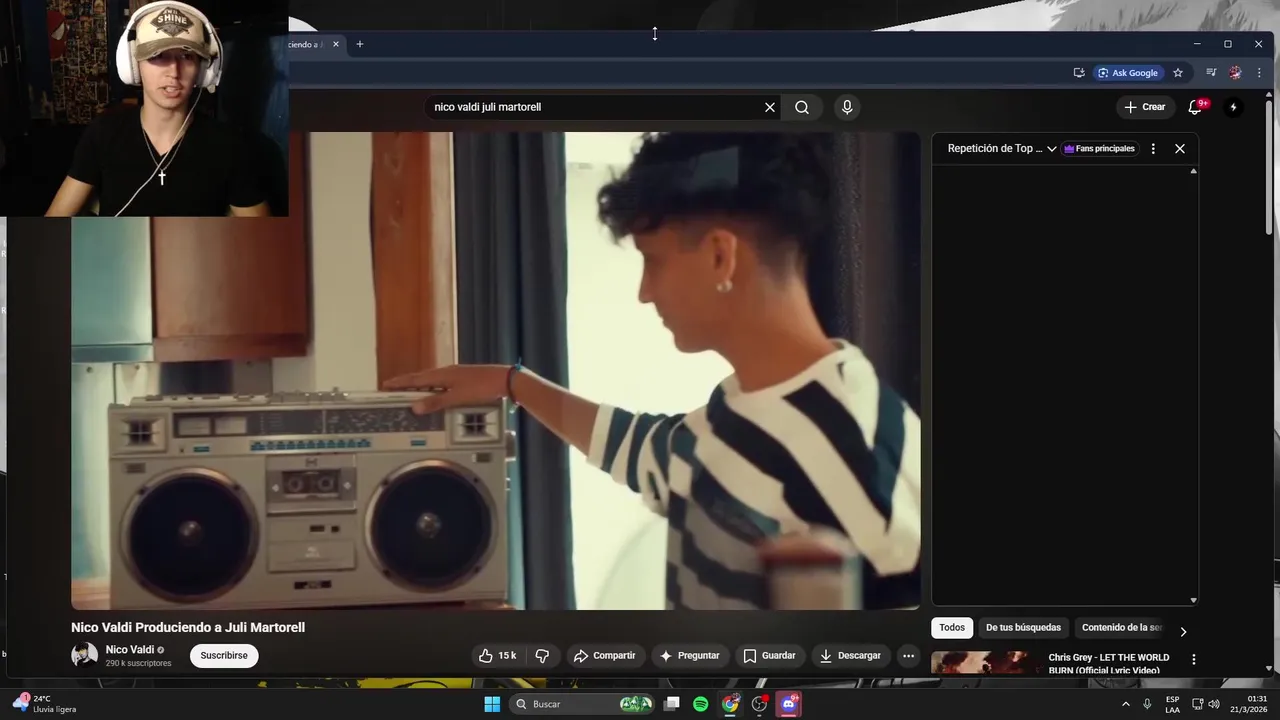Click the magnifier search button

click(x=802, y=107)
